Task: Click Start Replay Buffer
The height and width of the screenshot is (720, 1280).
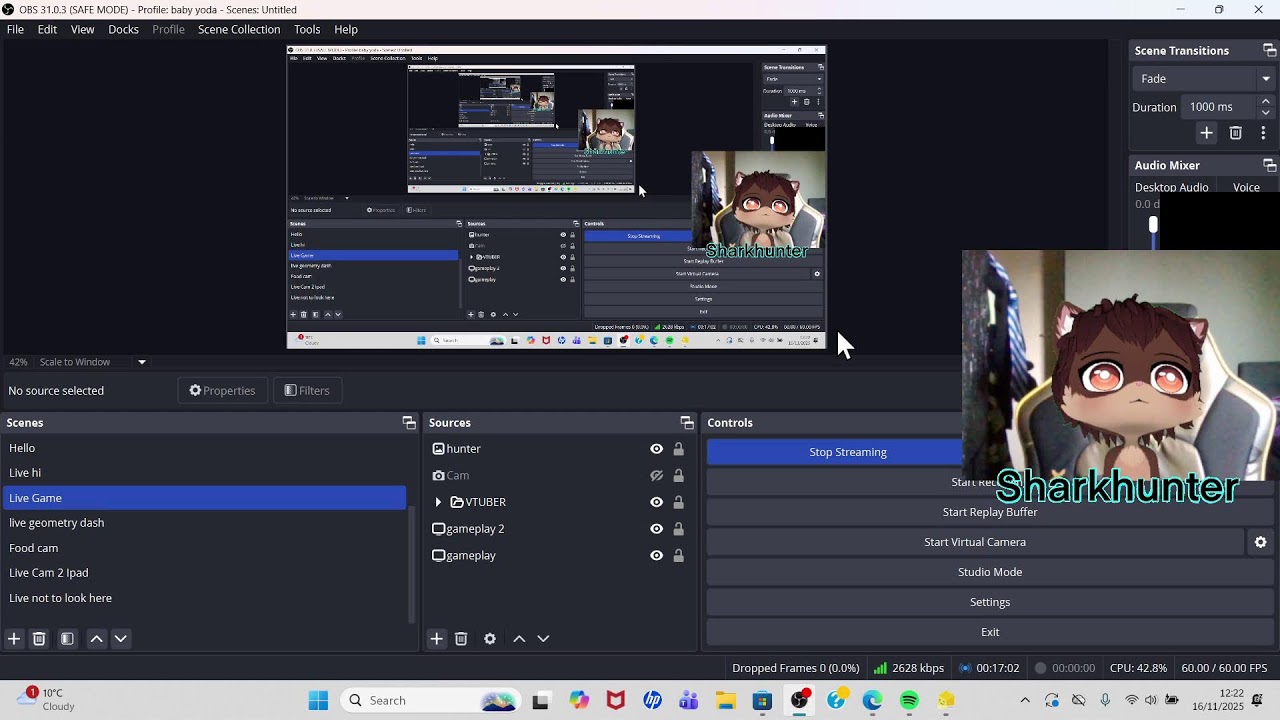Action: (x=990, y=512)
